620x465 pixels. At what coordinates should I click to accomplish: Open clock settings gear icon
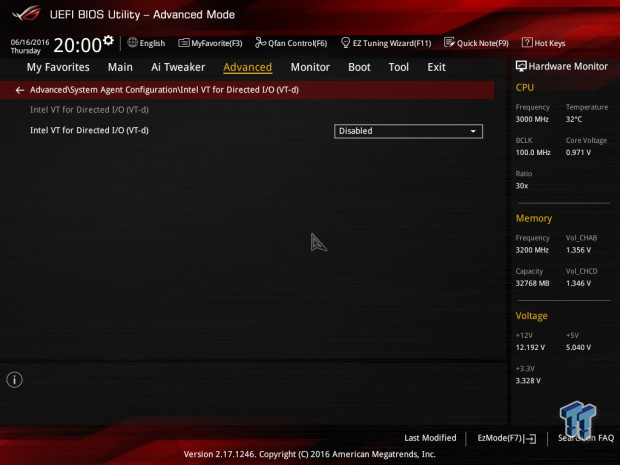(108, 40)
